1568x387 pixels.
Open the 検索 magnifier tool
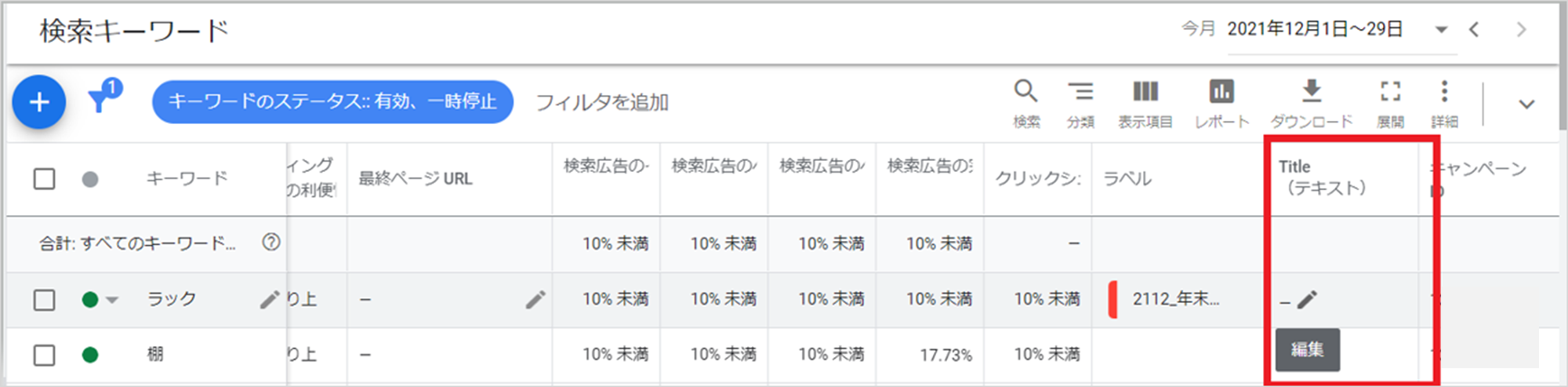point(1025,102)
